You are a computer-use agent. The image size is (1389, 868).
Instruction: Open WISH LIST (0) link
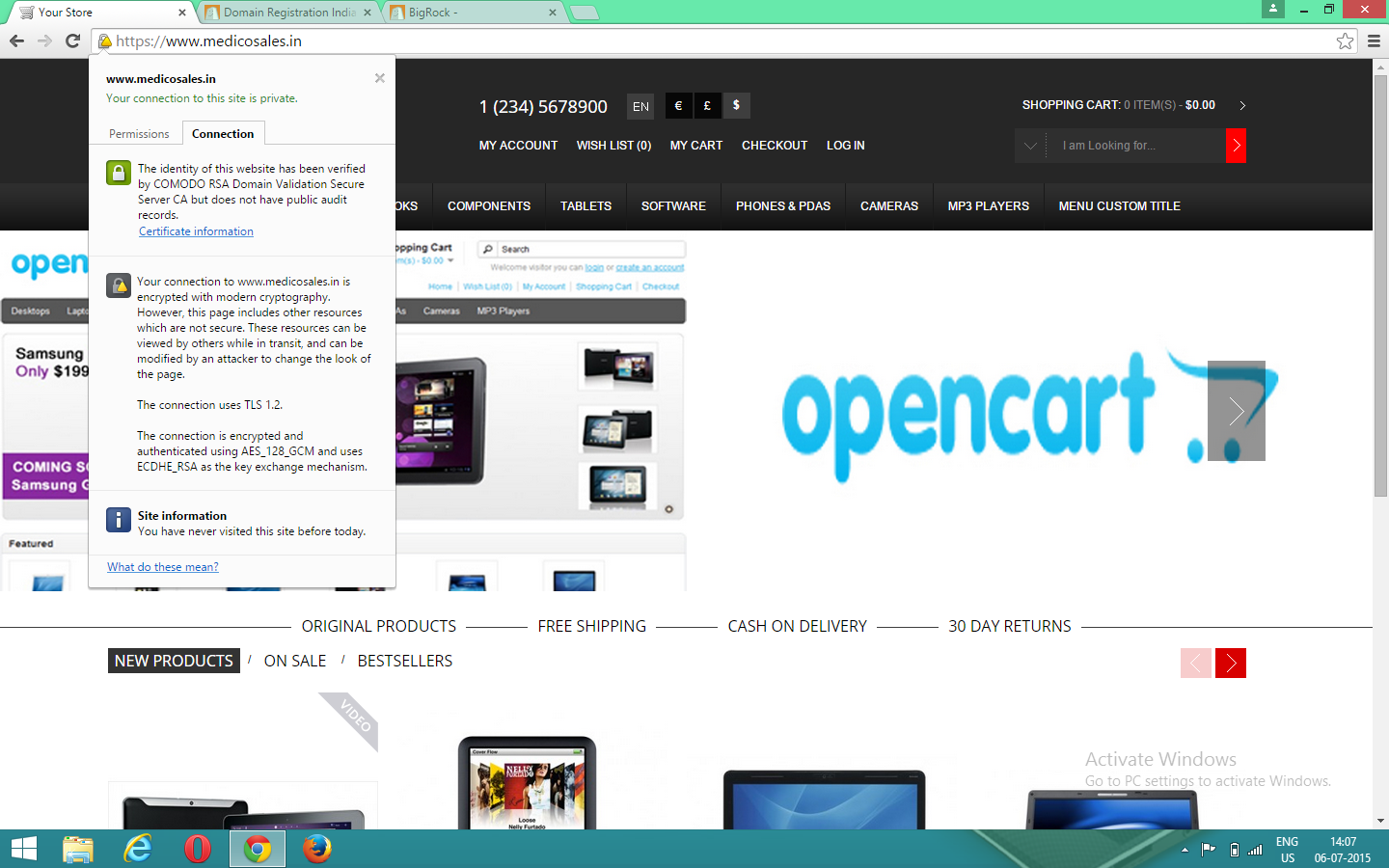coord(613,146)
